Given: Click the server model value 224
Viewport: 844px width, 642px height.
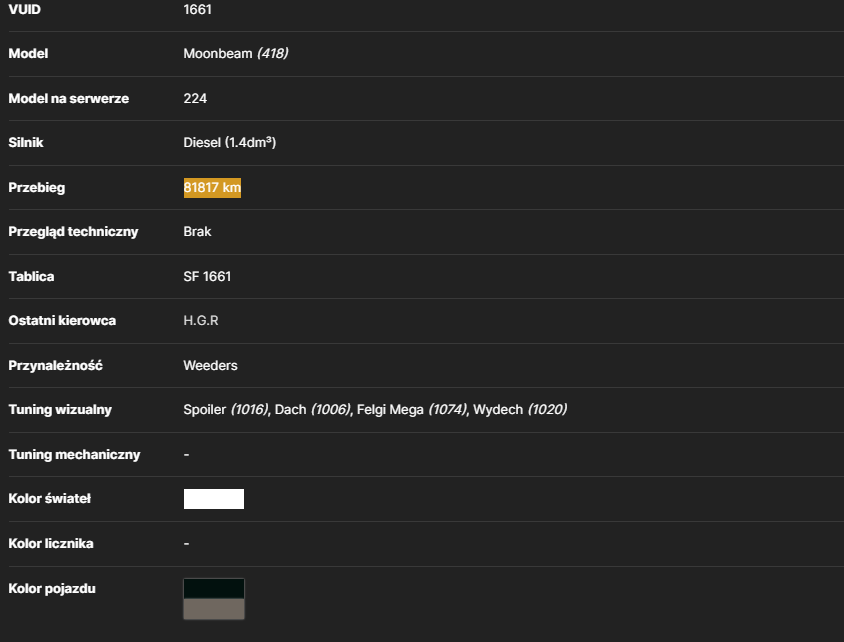Looking at the screenshot, I should tap(195, 98).
